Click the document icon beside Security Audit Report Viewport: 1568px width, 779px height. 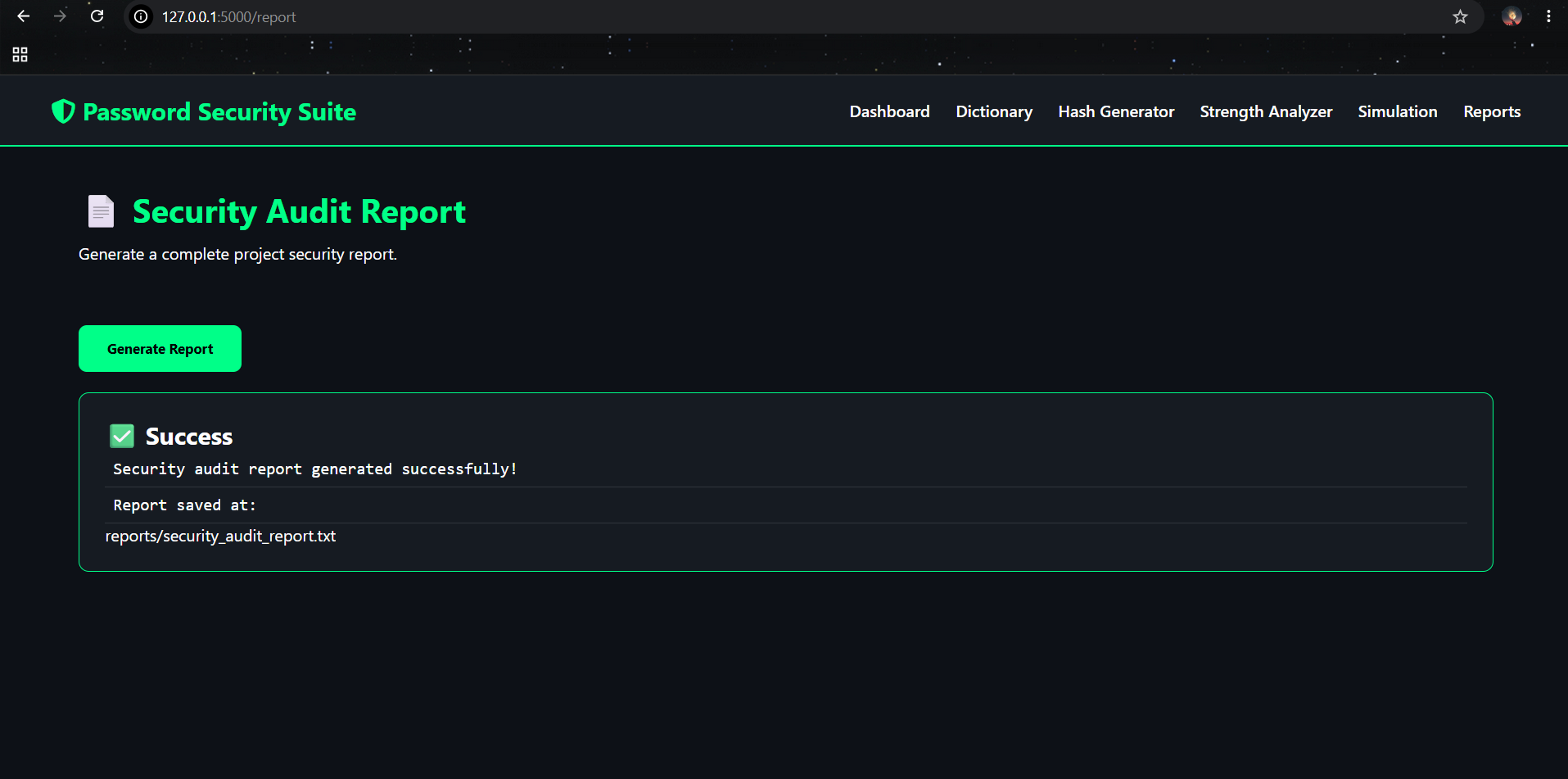[101, 211]
